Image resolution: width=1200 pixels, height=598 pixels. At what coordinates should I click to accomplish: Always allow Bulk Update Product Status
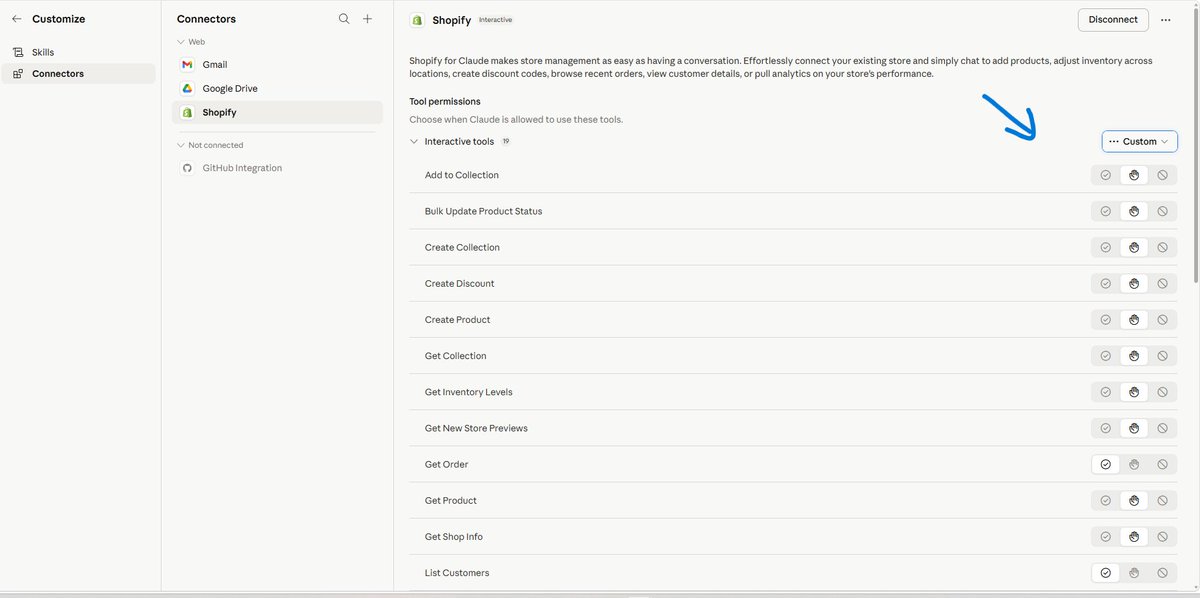tap(1105, 211)
